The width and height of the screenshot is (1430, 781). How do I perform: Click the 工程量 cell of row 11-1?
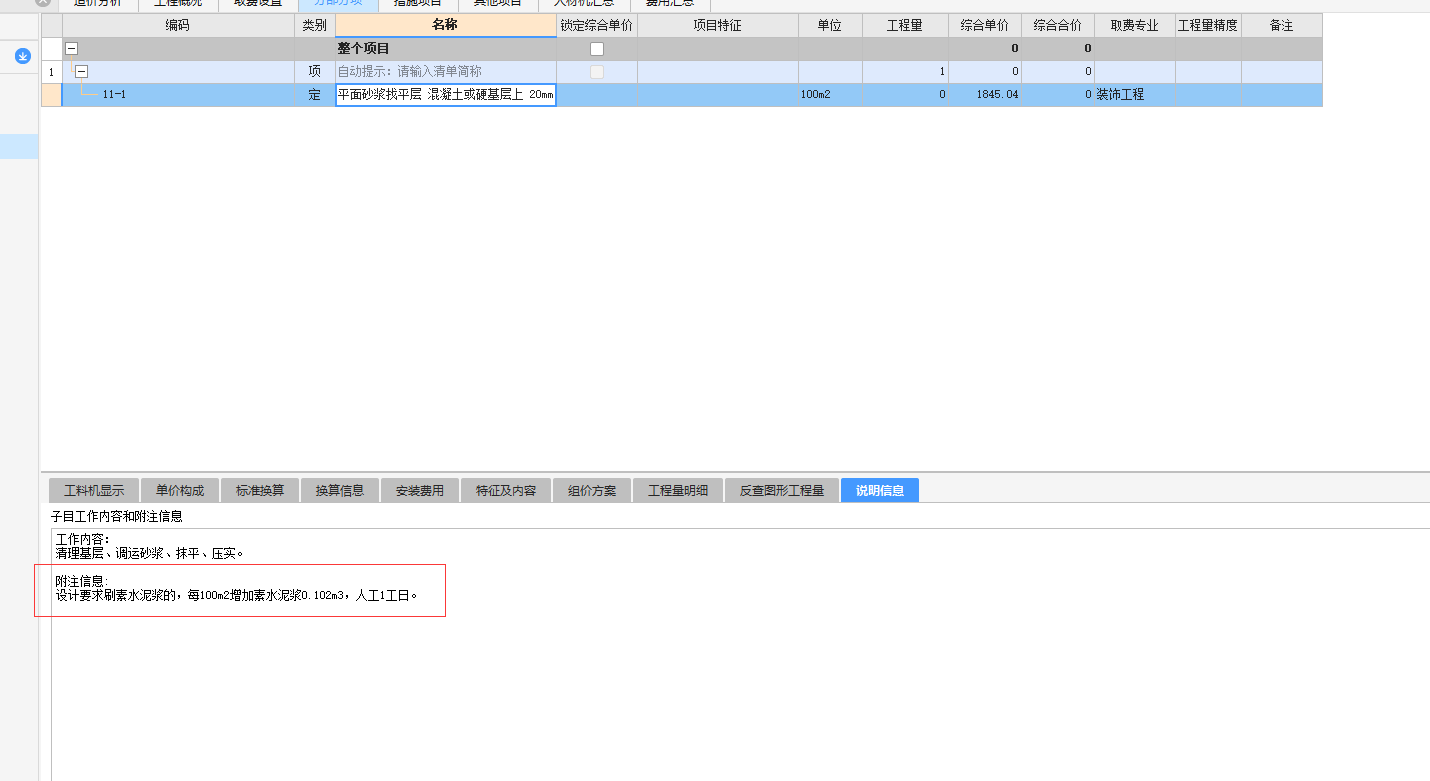905,95
